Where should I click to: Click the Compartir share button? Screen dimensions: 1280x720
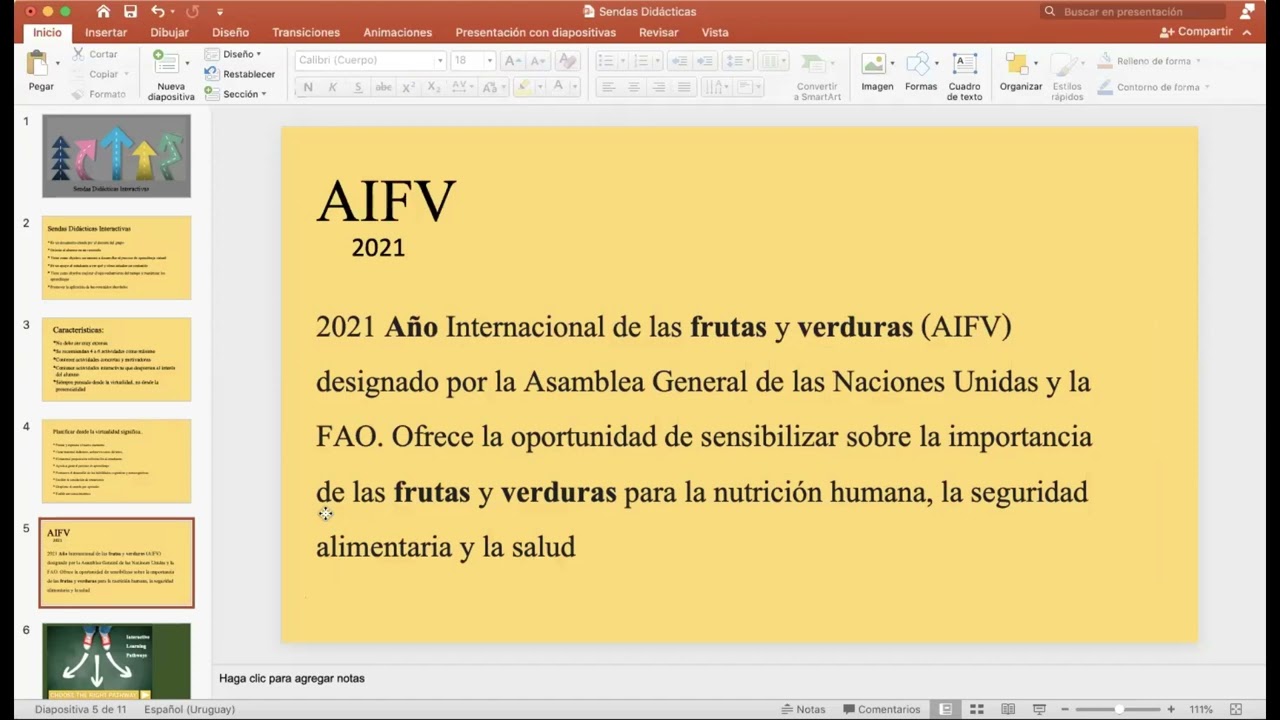[x=1196, y=32]
